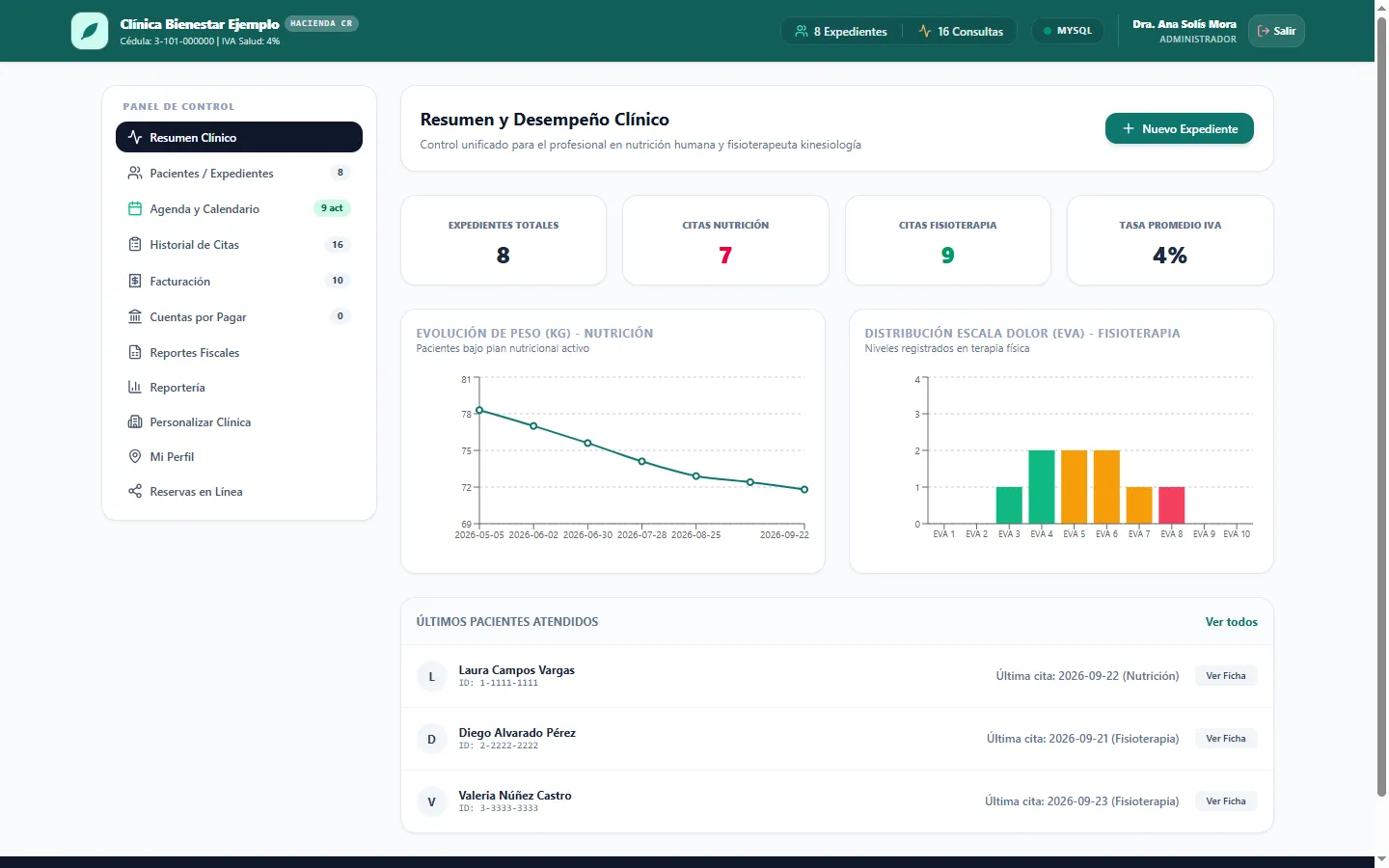
Task: Click the green leaf clinic logo
Action: (x=90, y=31)
